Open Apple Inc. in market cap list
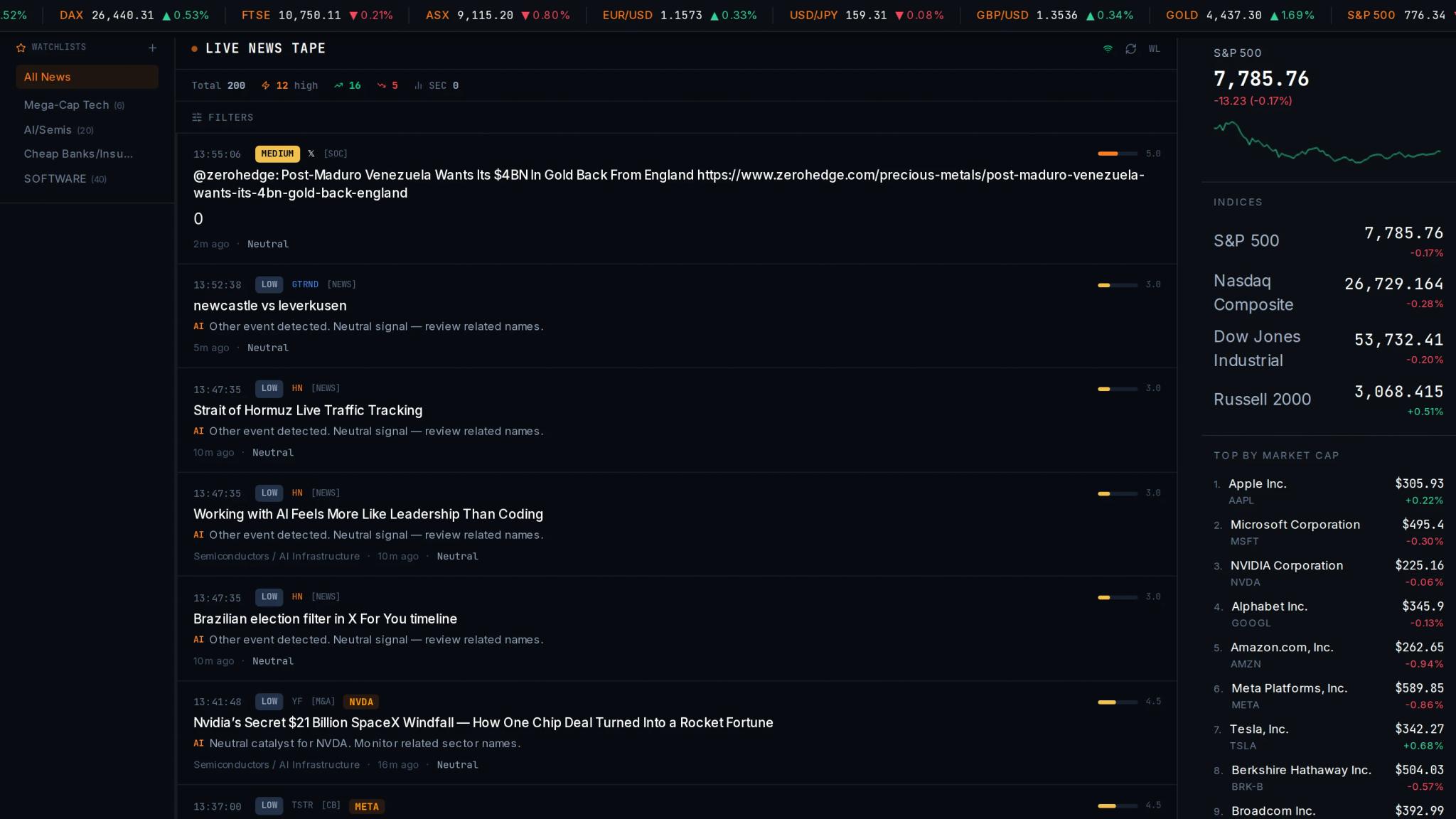 click(x=1328, y=491)
